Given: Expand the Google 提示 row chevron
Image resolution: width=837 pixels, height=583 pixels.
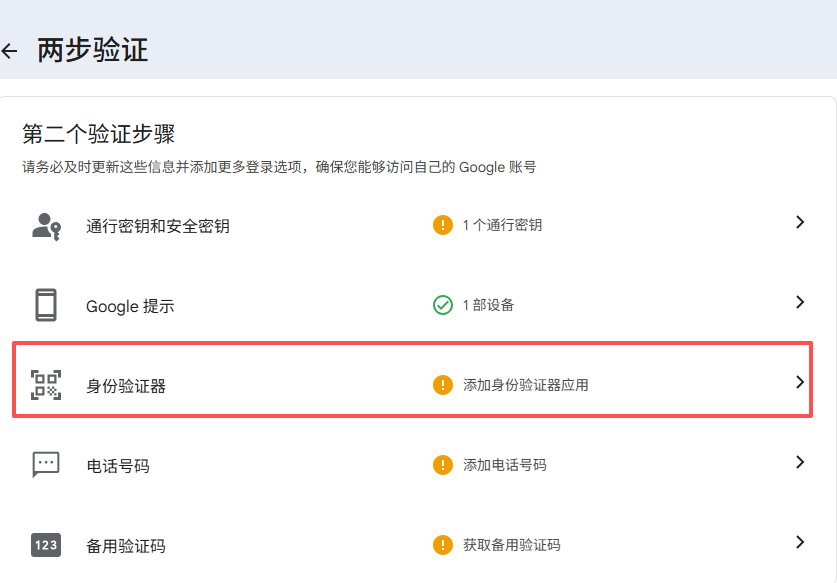Looking at the screenshot, I should tap(800, 302).
